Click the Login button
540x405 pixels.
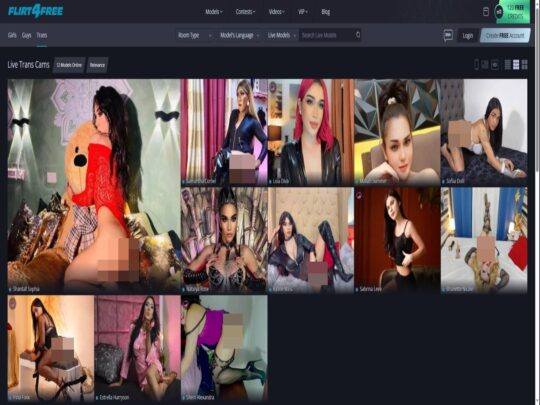click(x=467, y=35)
